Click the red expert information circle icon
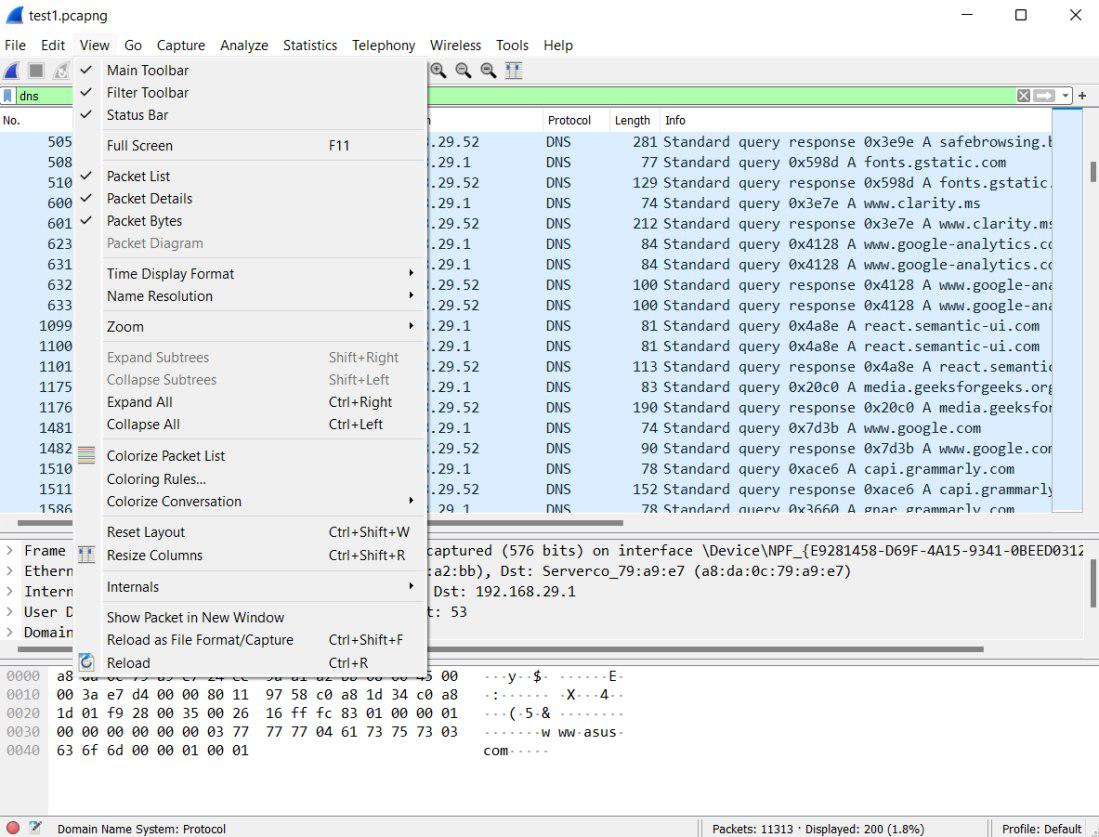This screenshot has width=1099, height=837. [x=13, y=828]
